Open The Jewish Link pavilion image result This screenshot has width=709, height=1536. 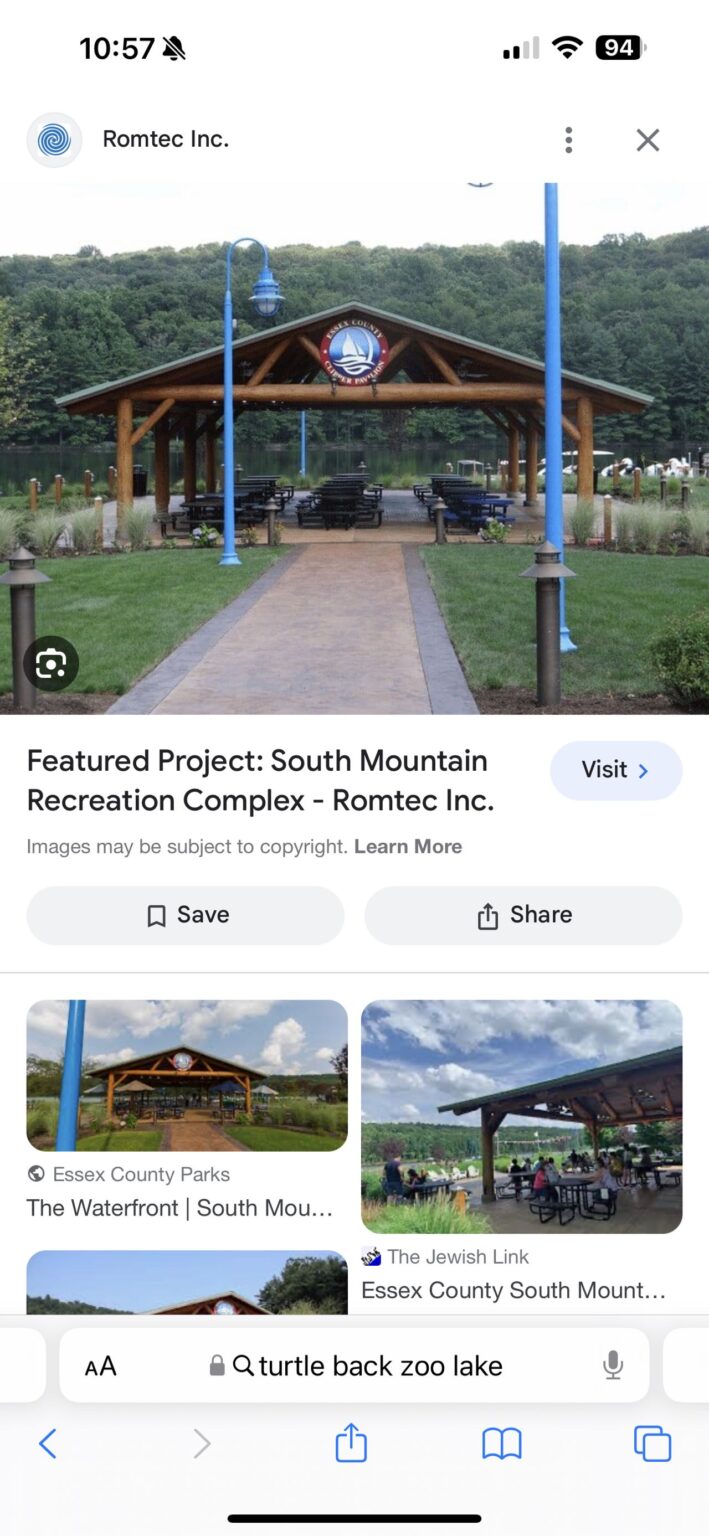(521, 1117)
